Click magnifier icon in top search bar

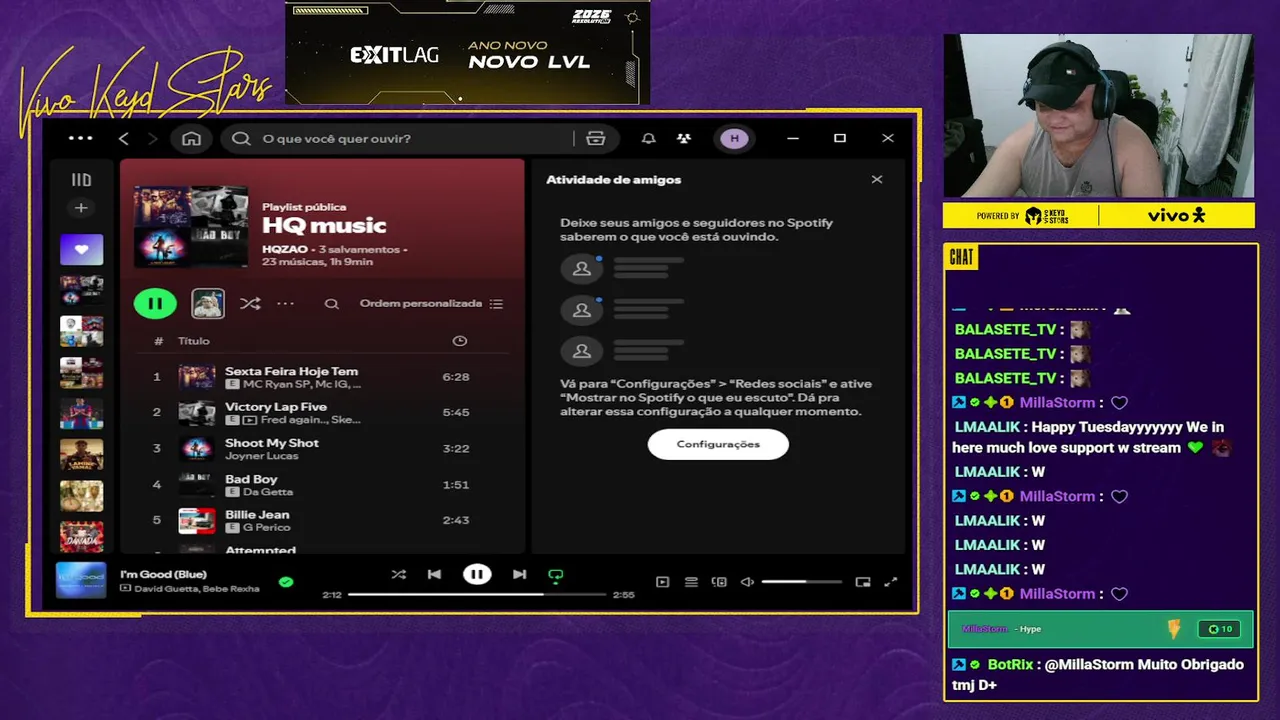coord(241,138)
